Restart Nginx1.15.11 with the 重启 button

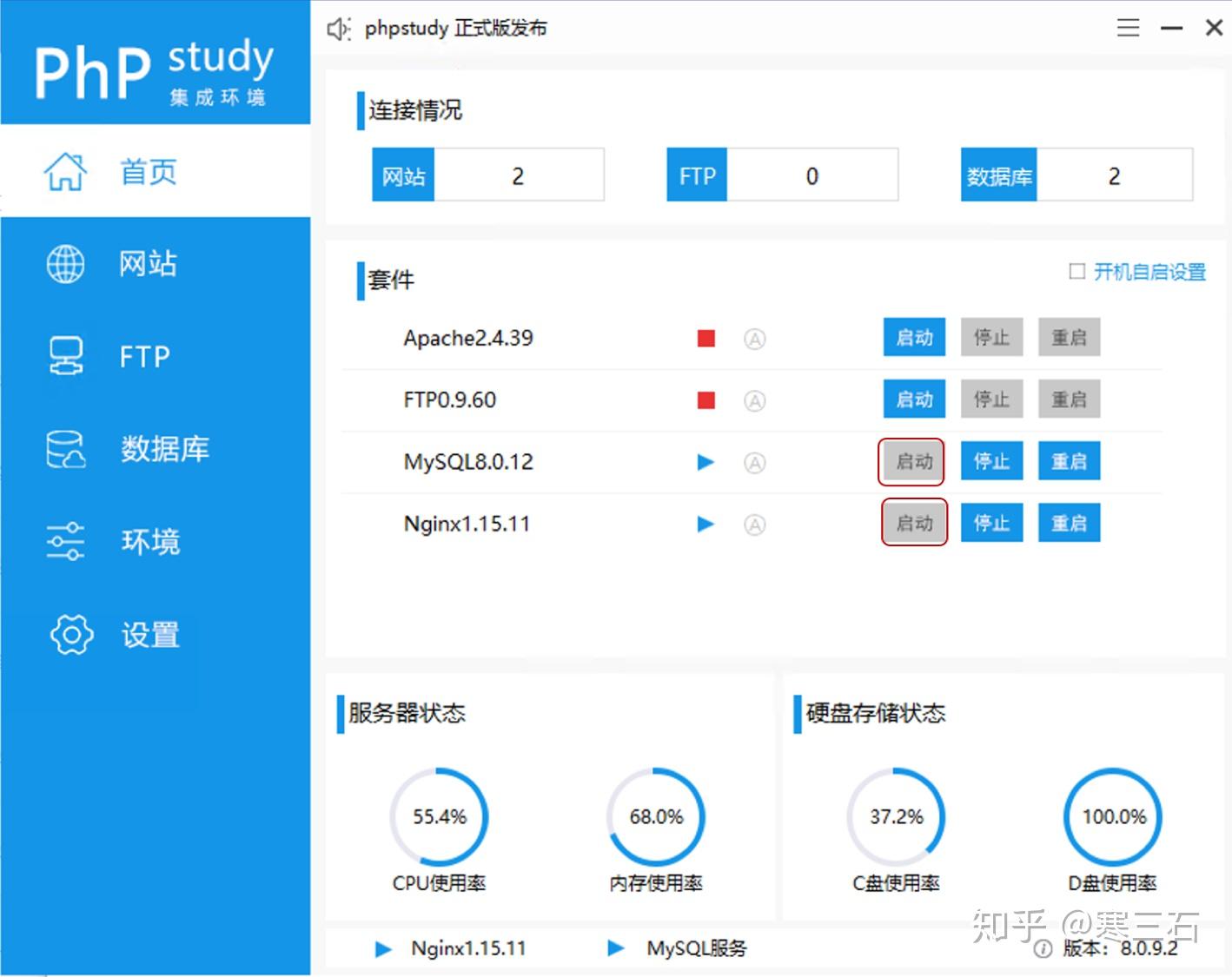(1069, 522)
